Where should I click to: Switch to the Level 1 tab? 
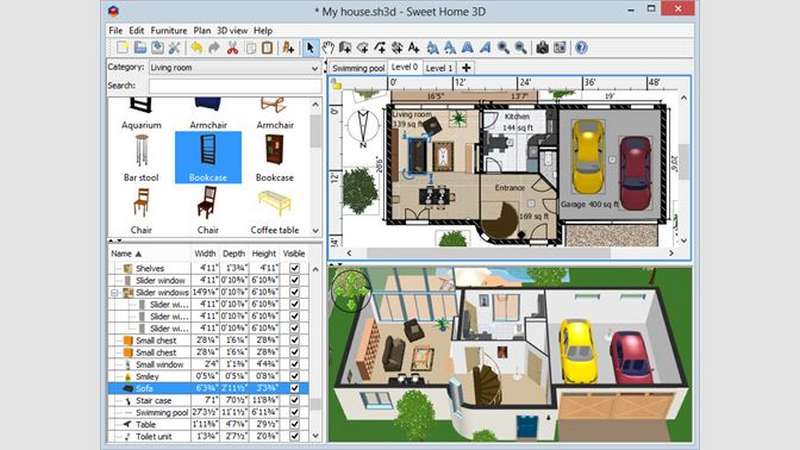[439, 68]
